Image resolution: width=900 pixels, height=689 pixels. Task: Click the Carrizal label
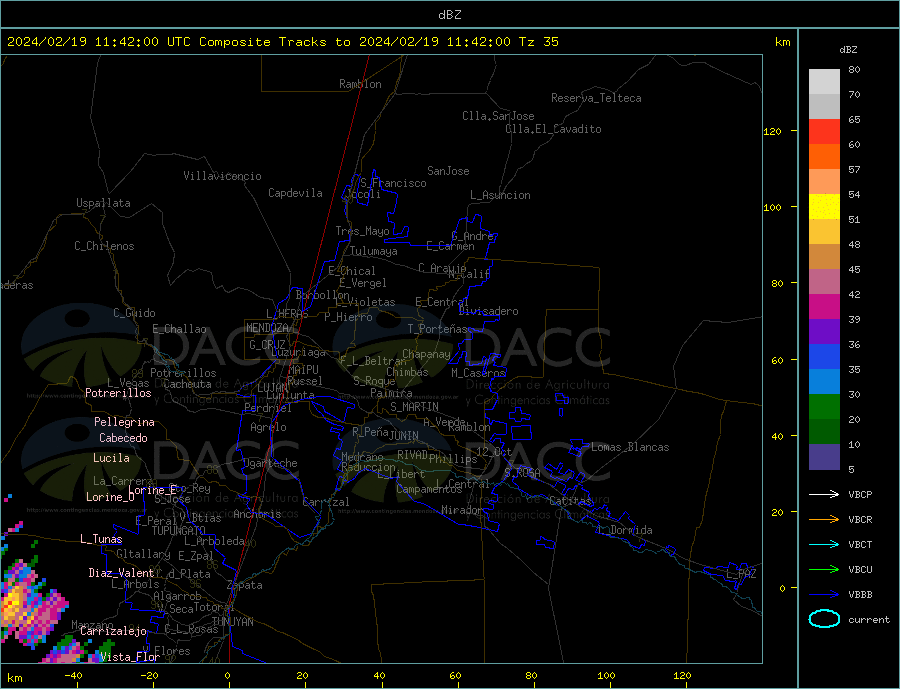pos(326,502)
